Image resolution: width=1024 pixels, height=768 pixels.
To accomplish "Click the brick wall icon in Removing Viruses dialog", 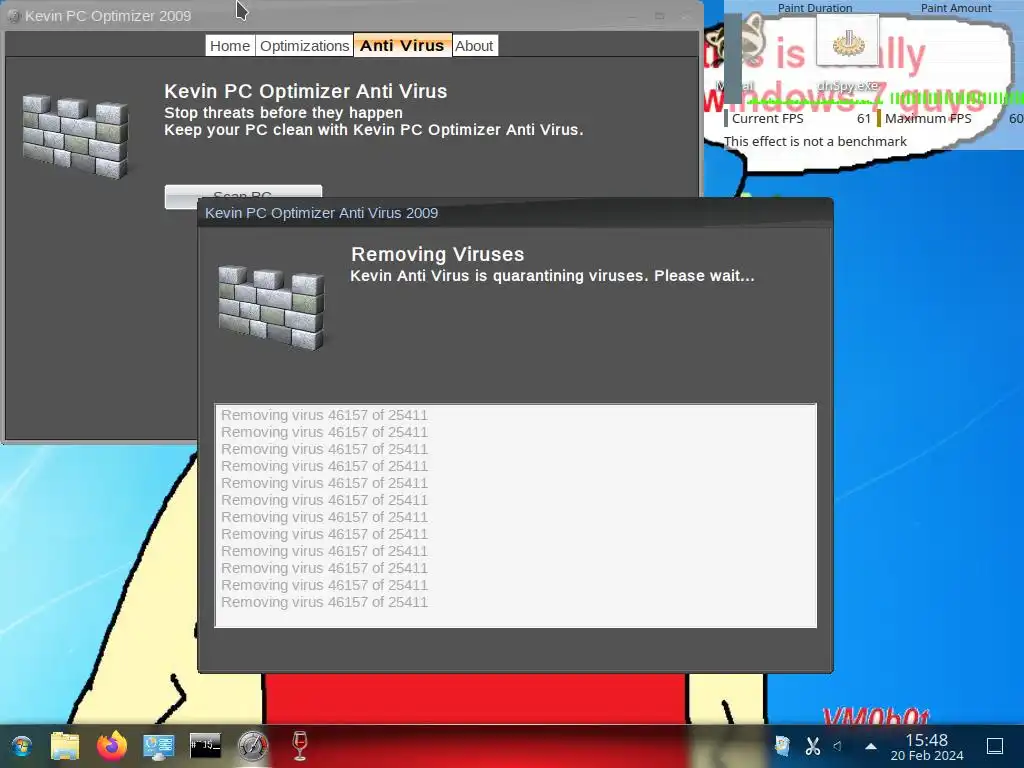I will coord(271,307).
